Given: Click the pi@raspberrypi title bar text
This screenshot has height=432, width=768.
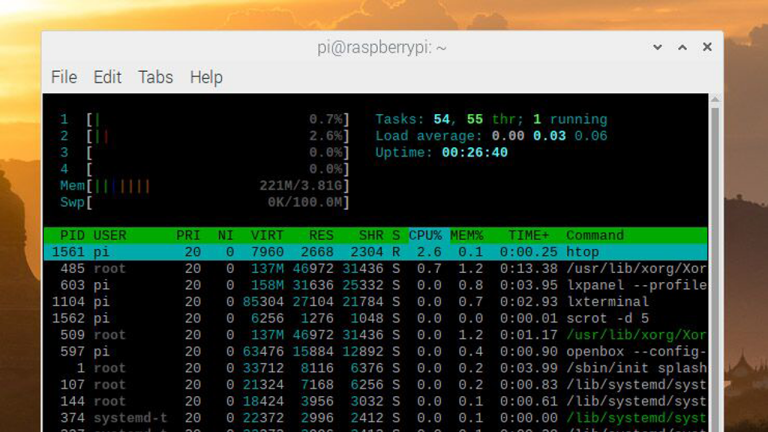Looking at the screenshot, I should (x=382, y=48).
